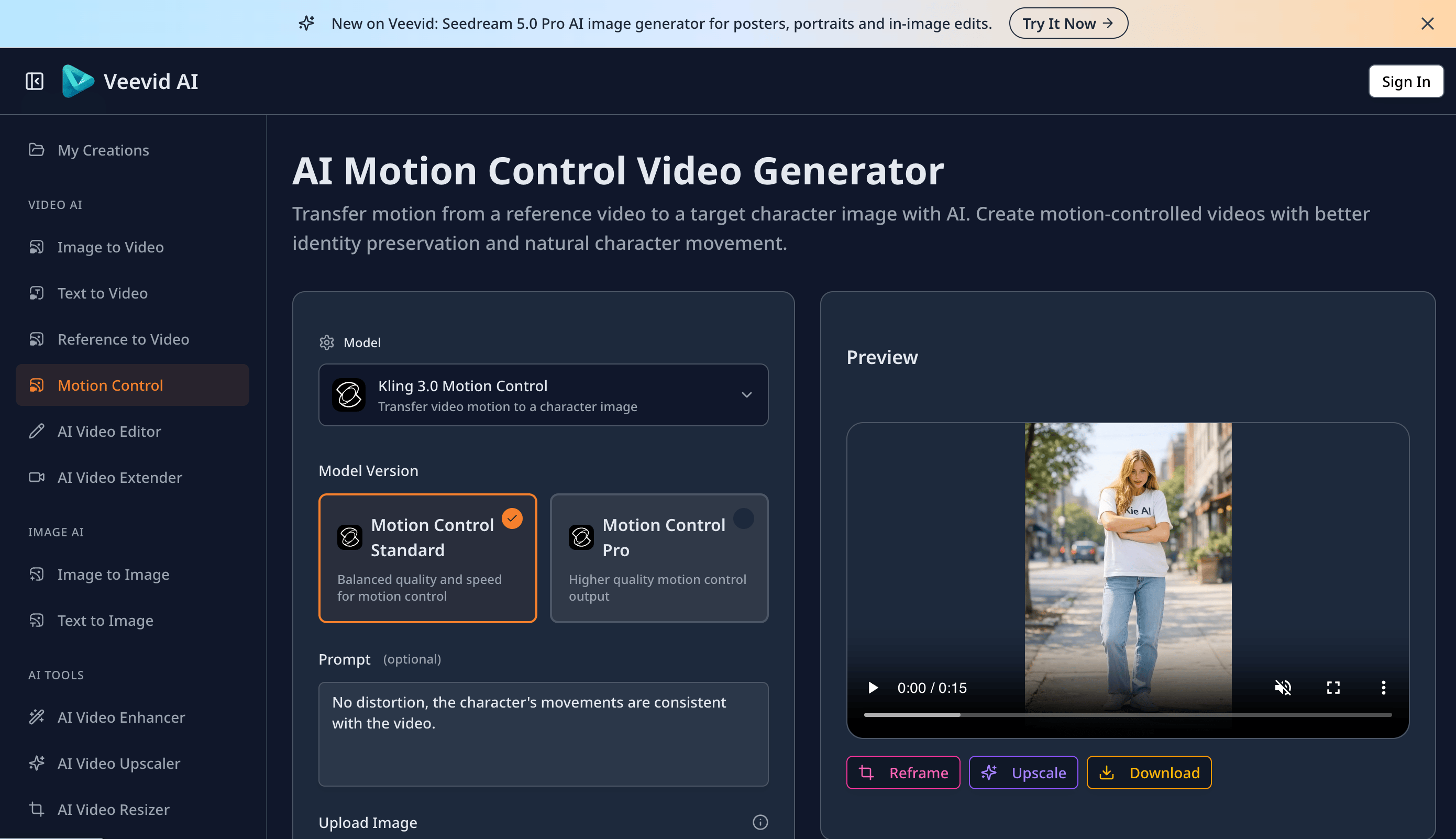This screenshot has height=839, width=1456.
Task: Select Motion Control Pro version
Action: 659,558
